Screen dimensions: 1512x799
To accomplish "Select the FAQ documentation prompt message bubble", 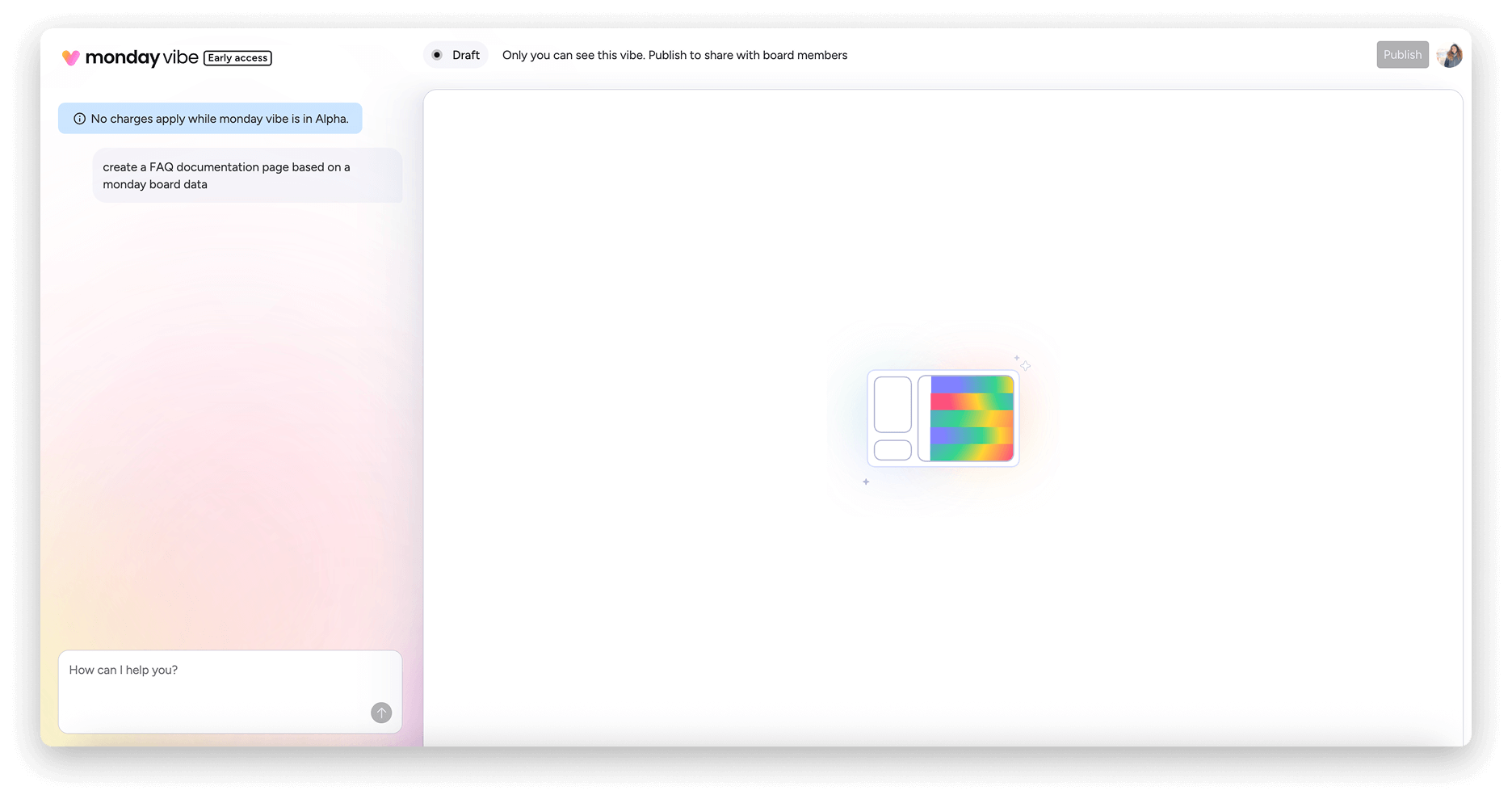I will point(247,175).
